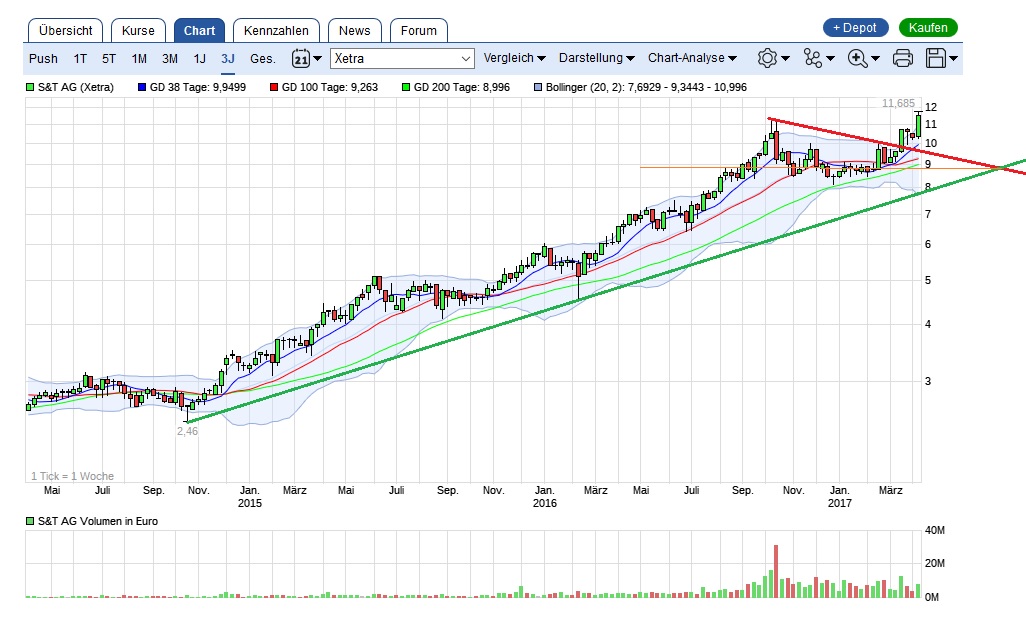
Task: Select the 3M timeframe
Action: [x=169, y=59]
